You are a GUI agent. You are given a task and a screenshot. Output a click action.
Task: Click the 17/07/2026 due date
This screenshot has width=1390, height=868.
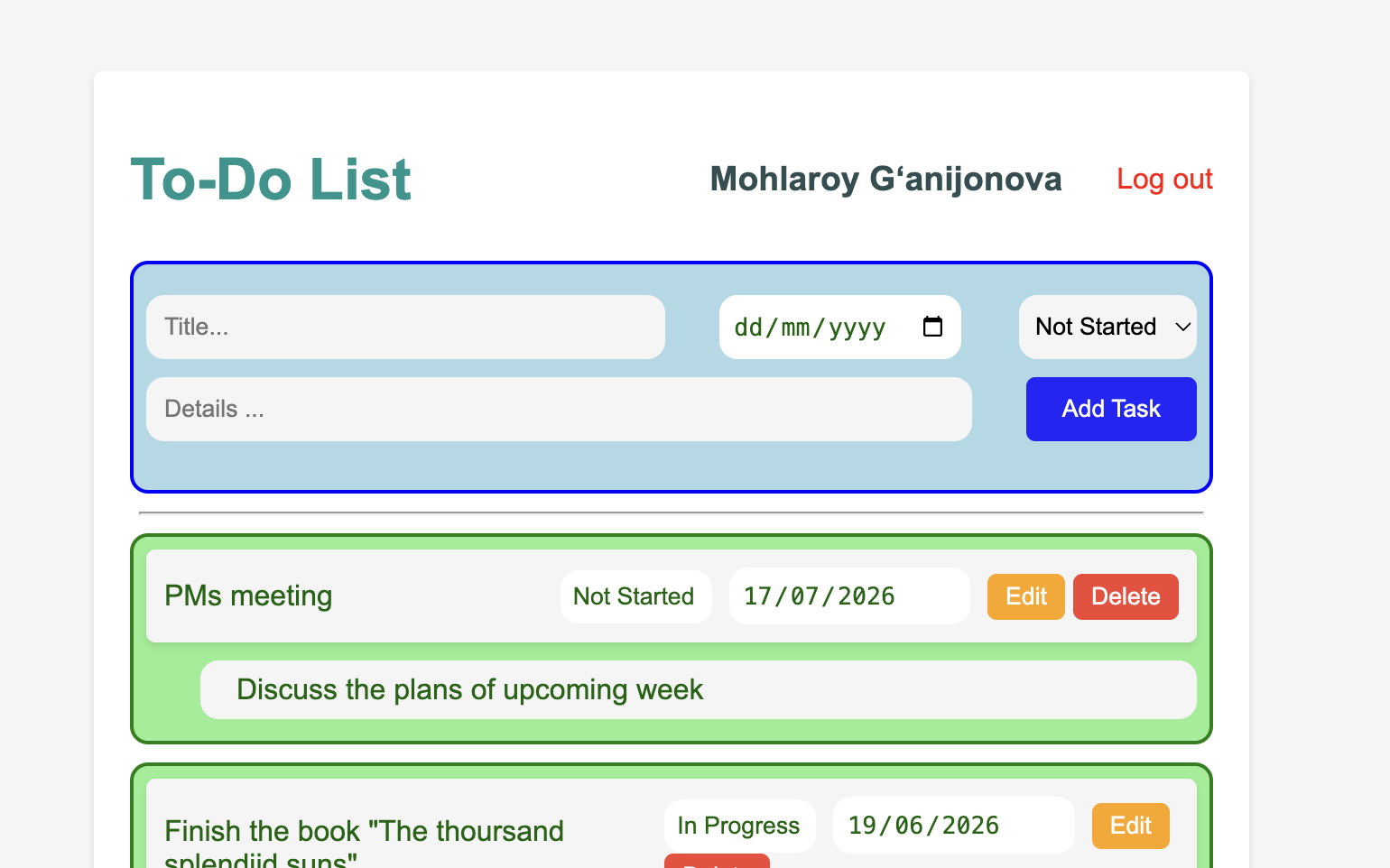pos(849,596)
